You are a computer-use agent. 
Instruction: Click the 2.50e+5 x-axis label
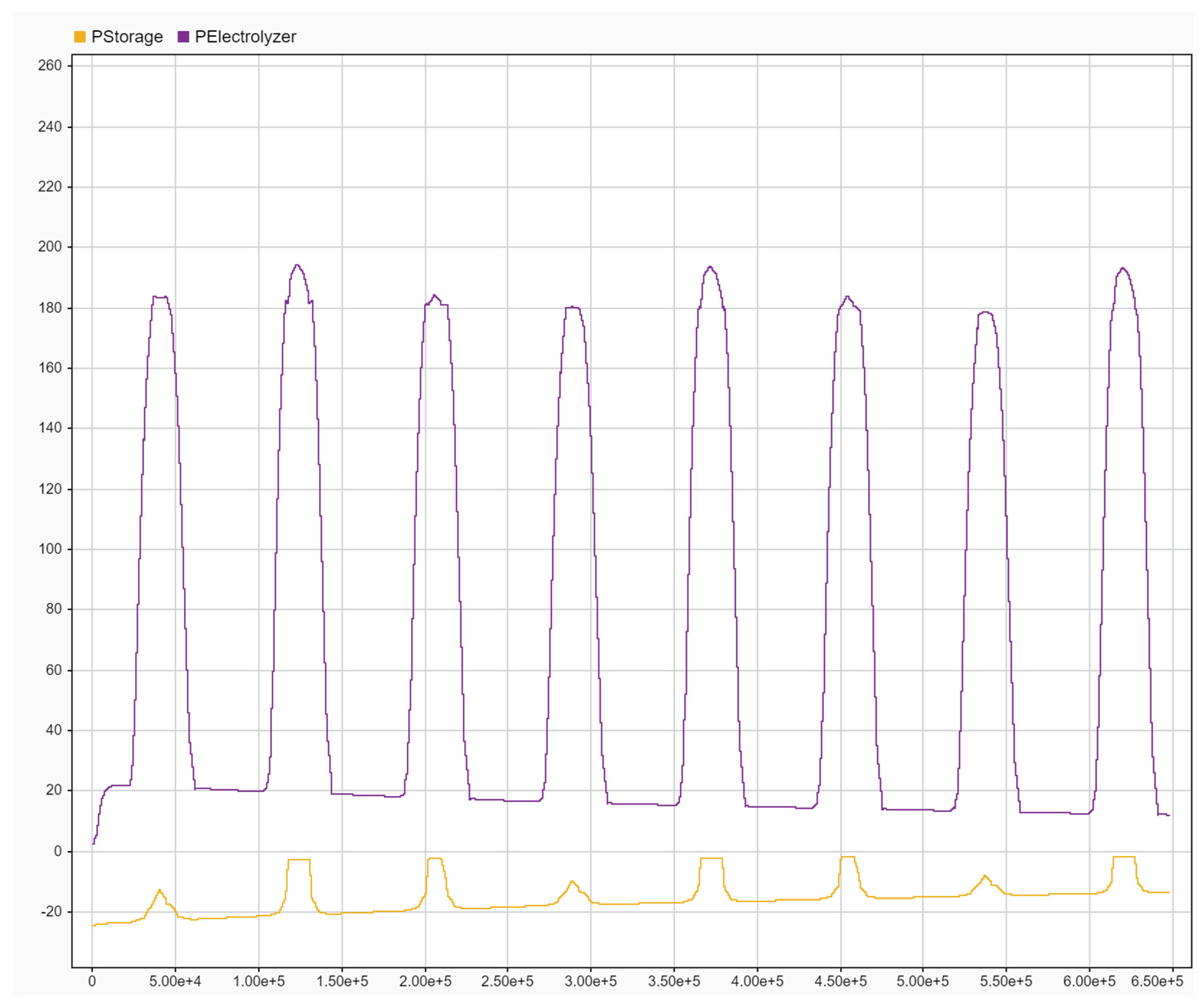click(x=507, y=981)
